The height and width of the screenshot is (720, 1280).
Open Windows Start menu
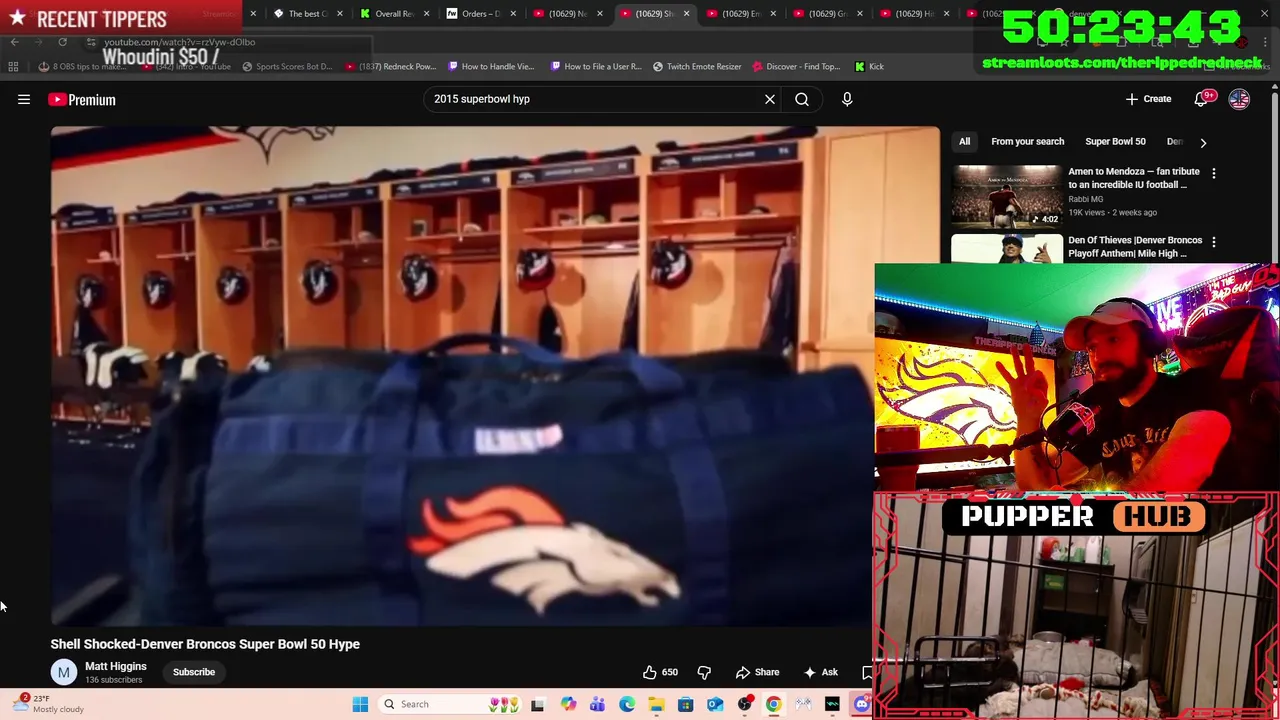pos(360,704)
